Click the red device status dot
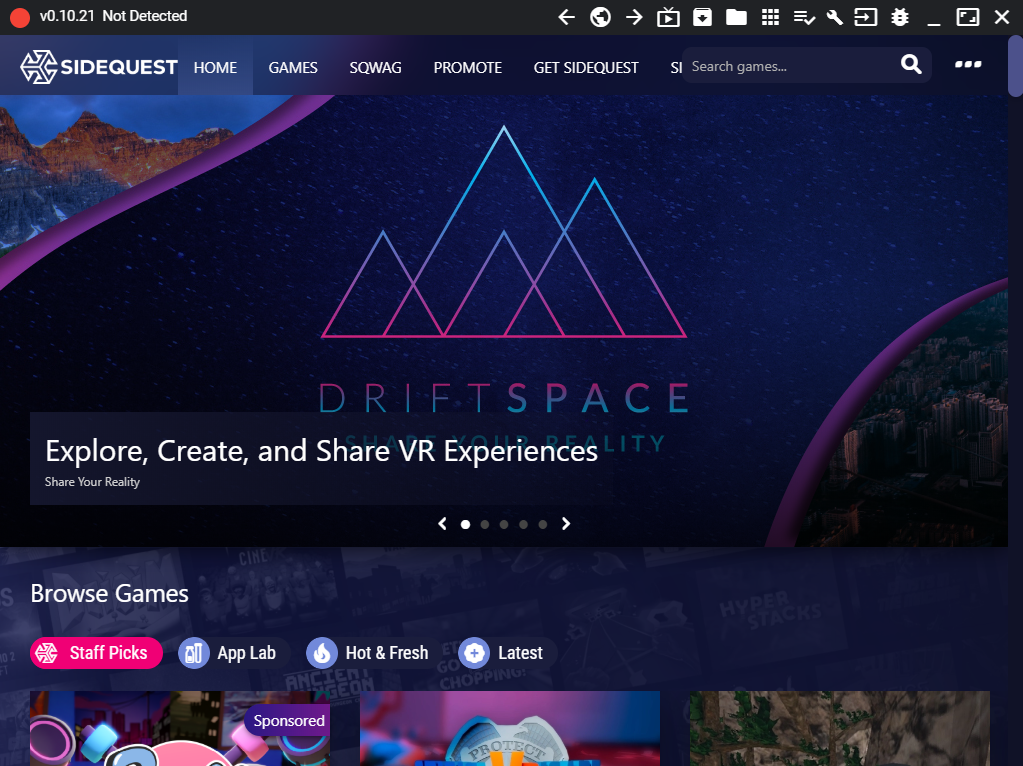 [x=20, y=18]
